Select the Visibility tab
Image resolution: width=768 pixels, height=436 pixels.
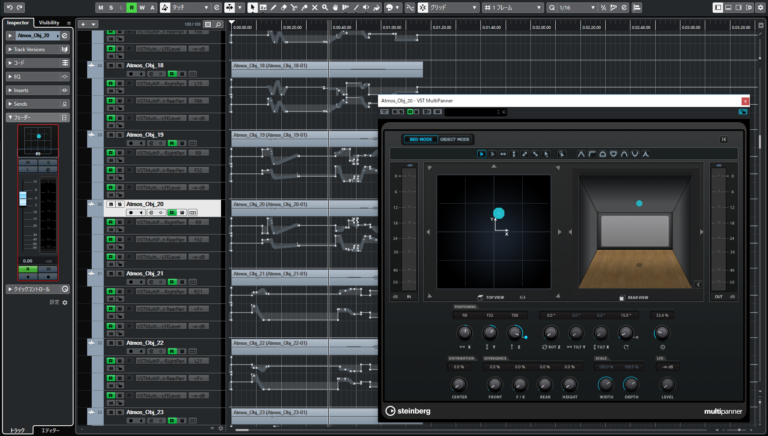coord(49,22)
